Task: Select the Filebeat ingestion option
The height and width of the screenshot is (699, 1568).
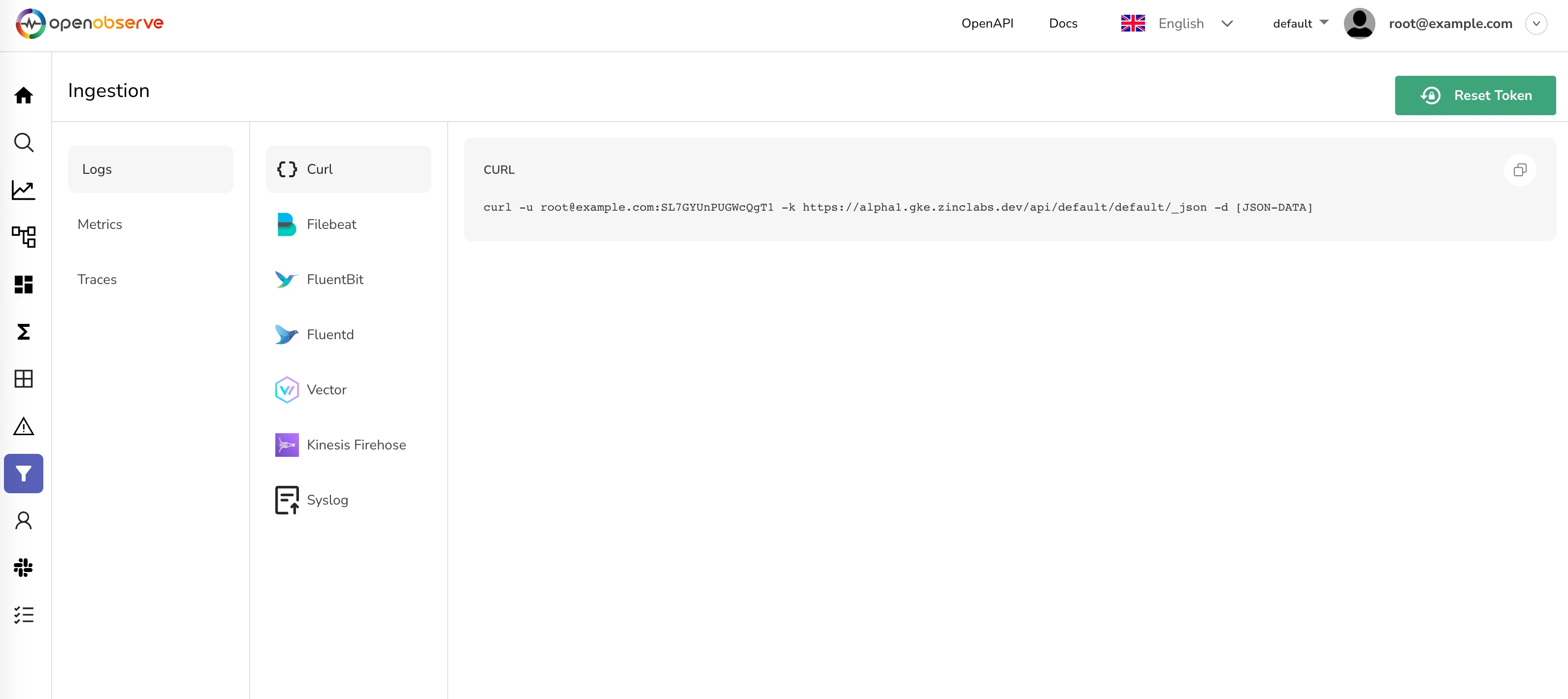Action: coord(331,224)
